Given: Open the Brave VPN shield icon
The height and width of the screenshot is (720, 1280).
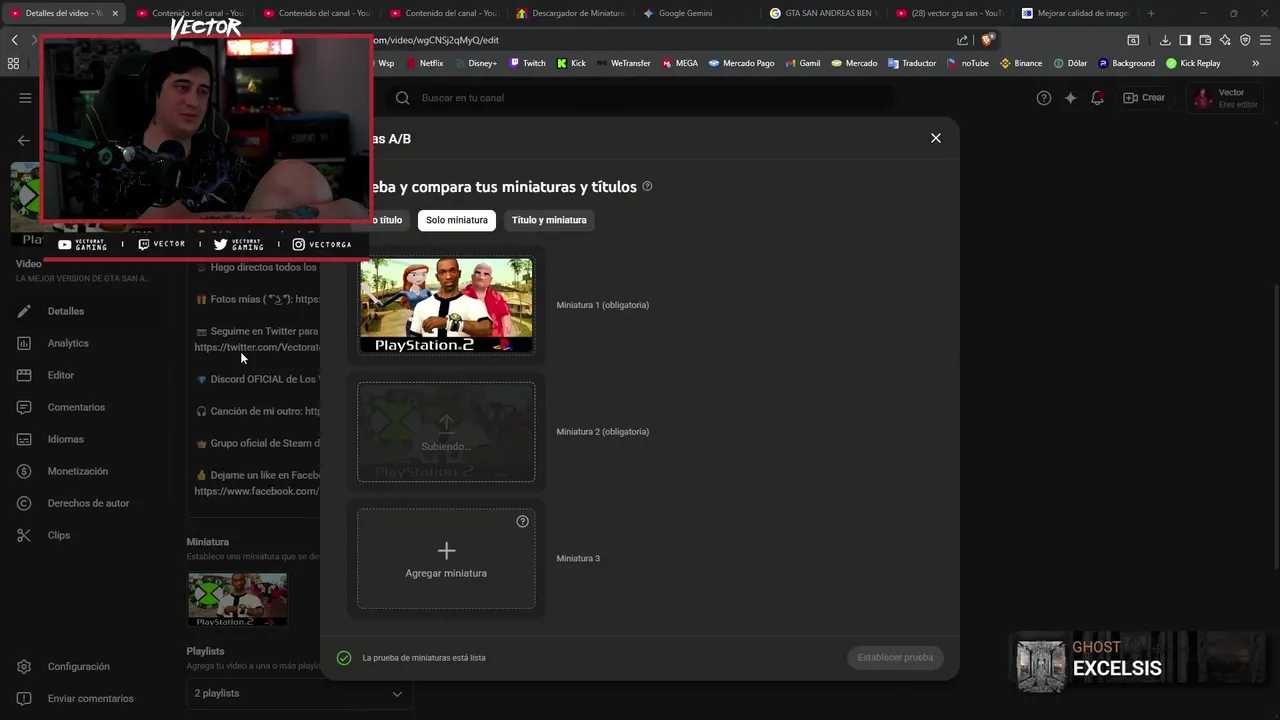Looking at the screenshot, I should click(1245, 40).
